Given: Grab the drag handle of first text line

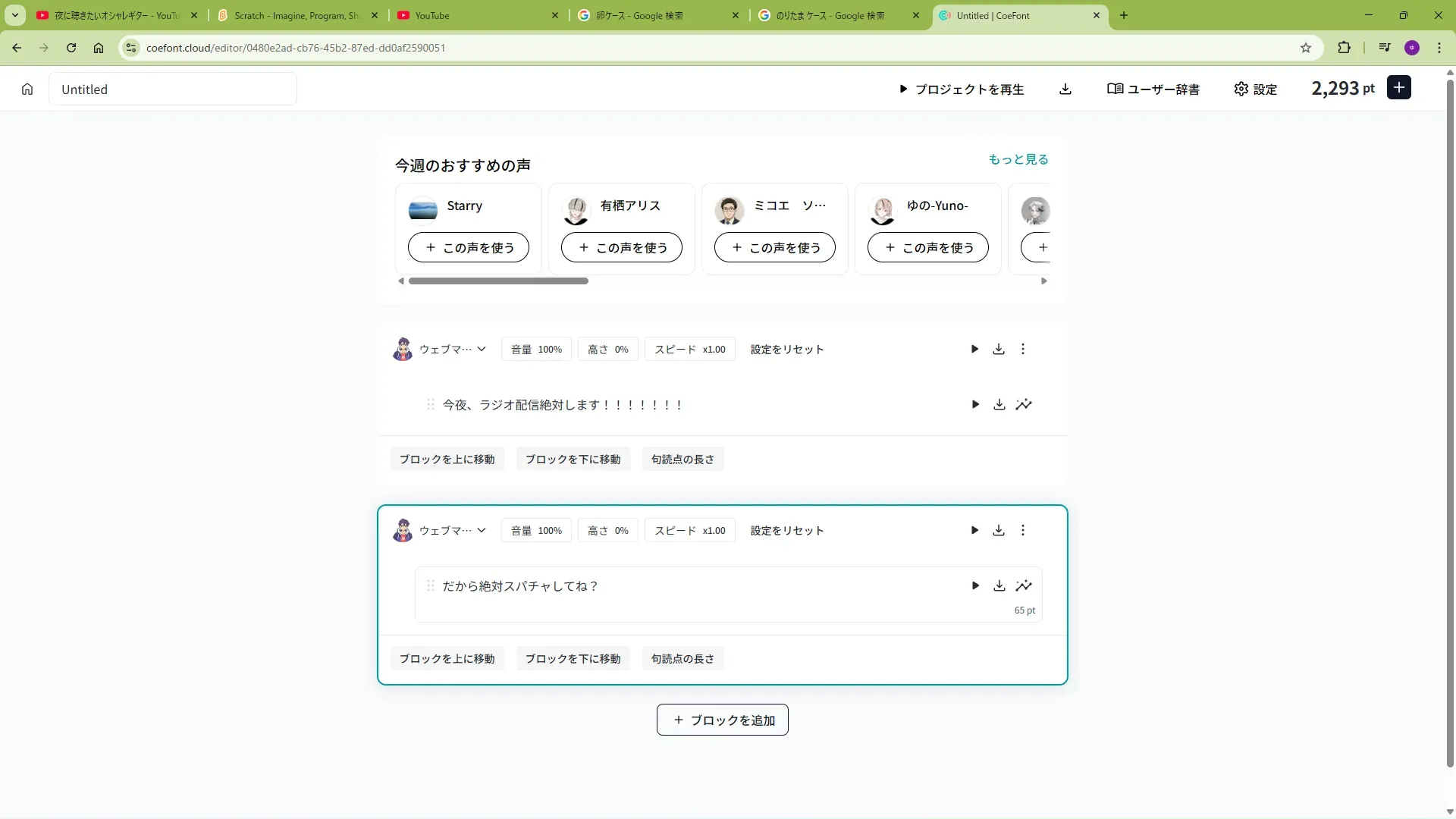Looking at the screenshot, I should pyautogui.click(x=431, y=405).
